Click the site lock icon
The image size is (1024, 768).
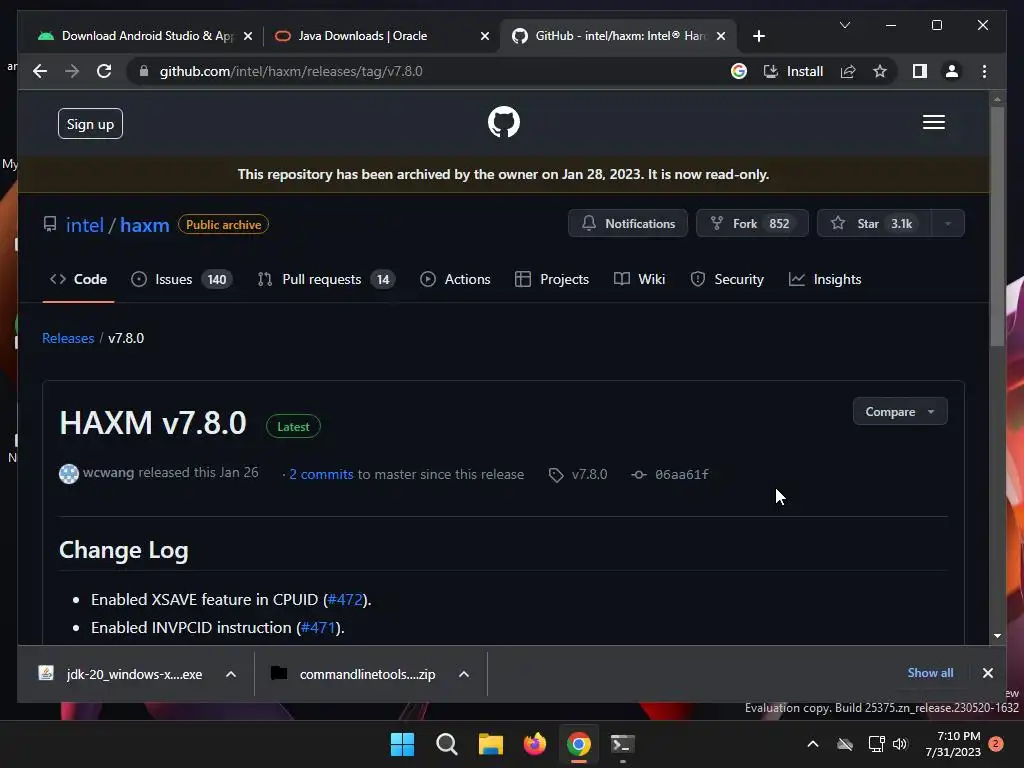(x=144, y=71)
